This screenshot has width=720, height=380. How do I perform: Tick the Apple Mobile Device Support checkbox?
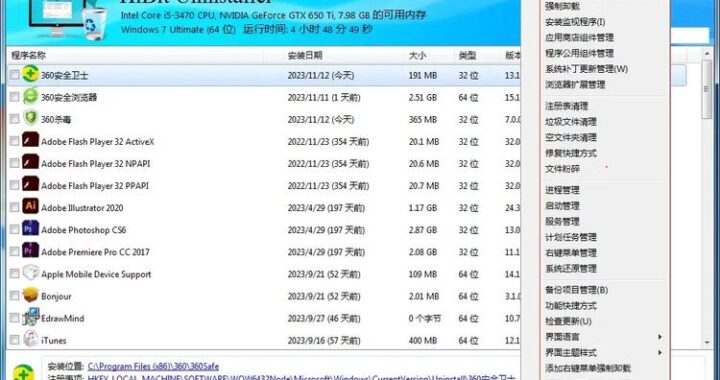click(15, 274)
